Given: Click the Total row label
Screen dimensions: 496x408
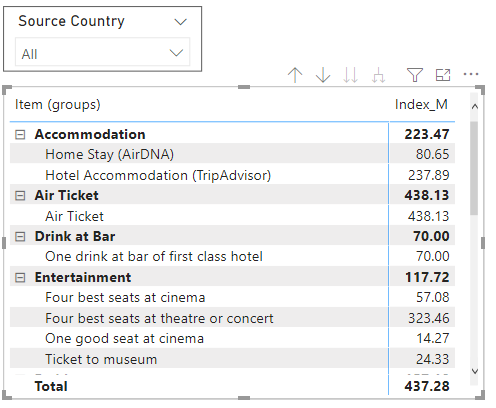Looking at the screenshot, I should click(x=51, y=386).
